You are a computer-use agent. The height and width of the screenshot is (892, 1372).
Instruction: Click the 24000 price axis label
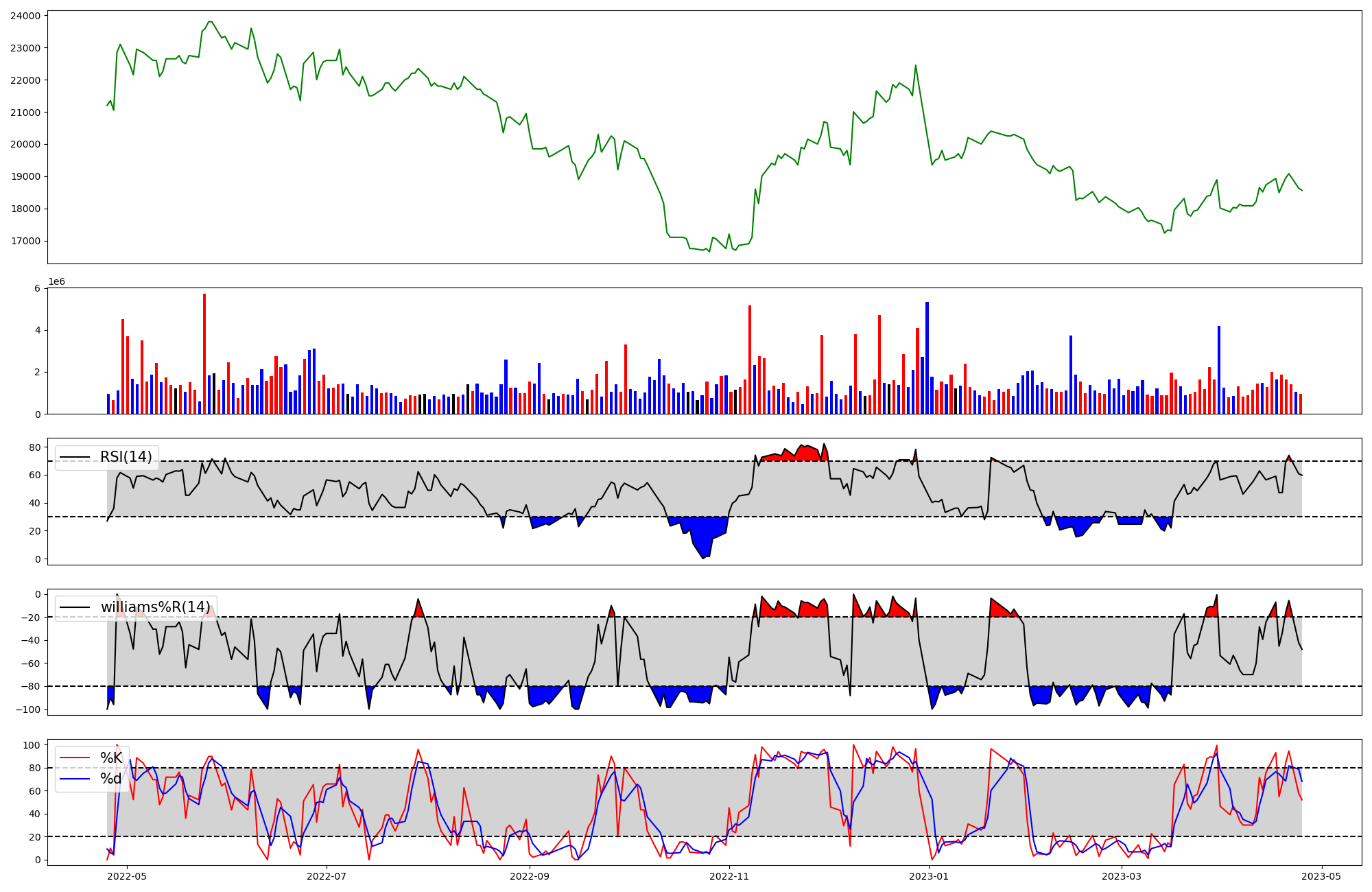coord(25,16)
